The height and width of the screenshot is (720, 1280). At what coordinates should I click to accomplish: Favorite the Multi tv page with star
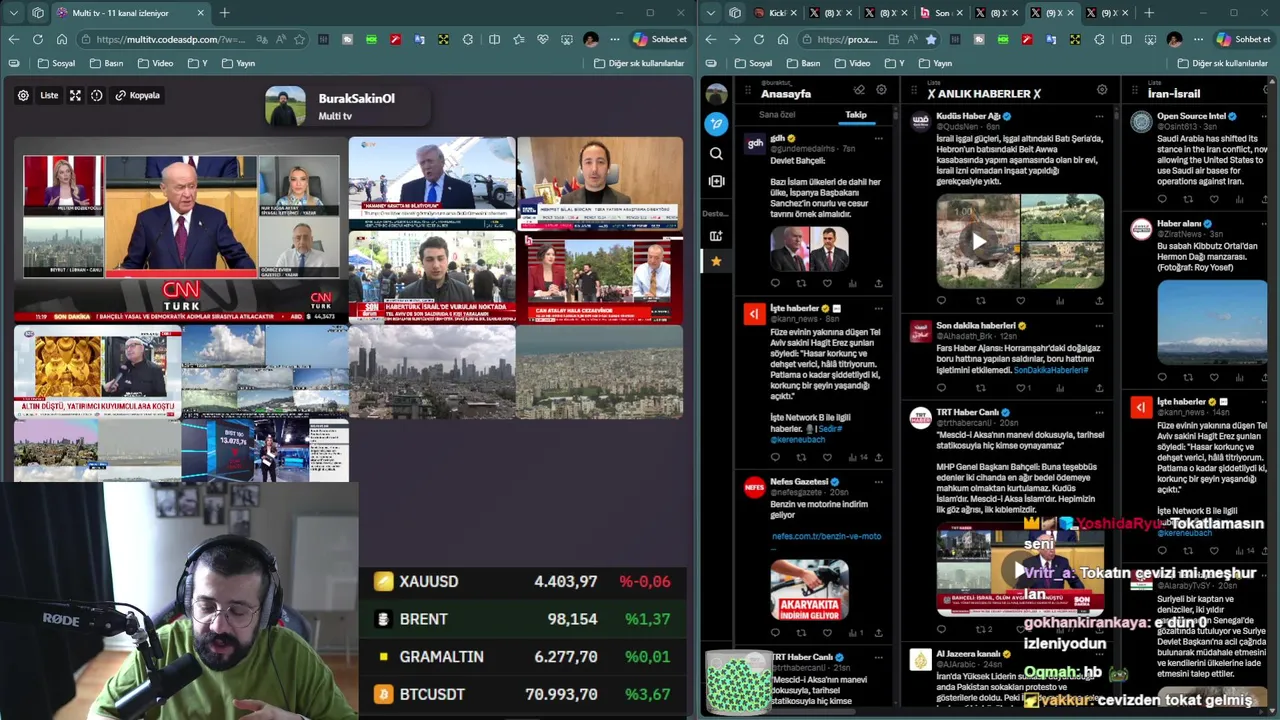coord(299,39)
